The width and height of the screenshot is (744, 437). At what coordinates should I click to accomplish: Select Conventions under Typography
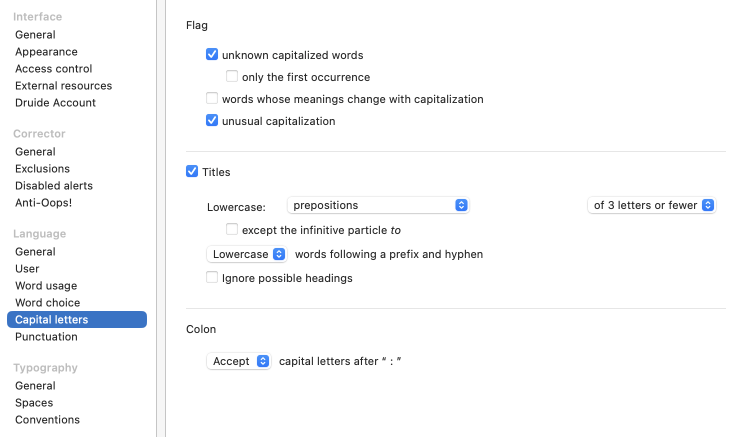47,420
